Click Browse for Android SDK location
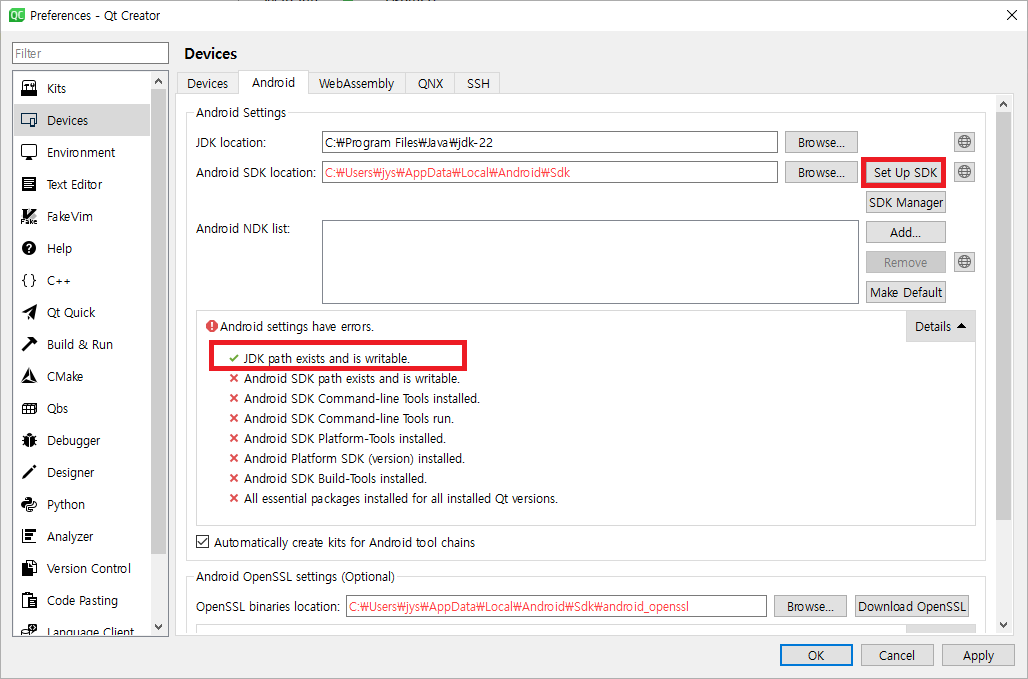 [821, 172]
